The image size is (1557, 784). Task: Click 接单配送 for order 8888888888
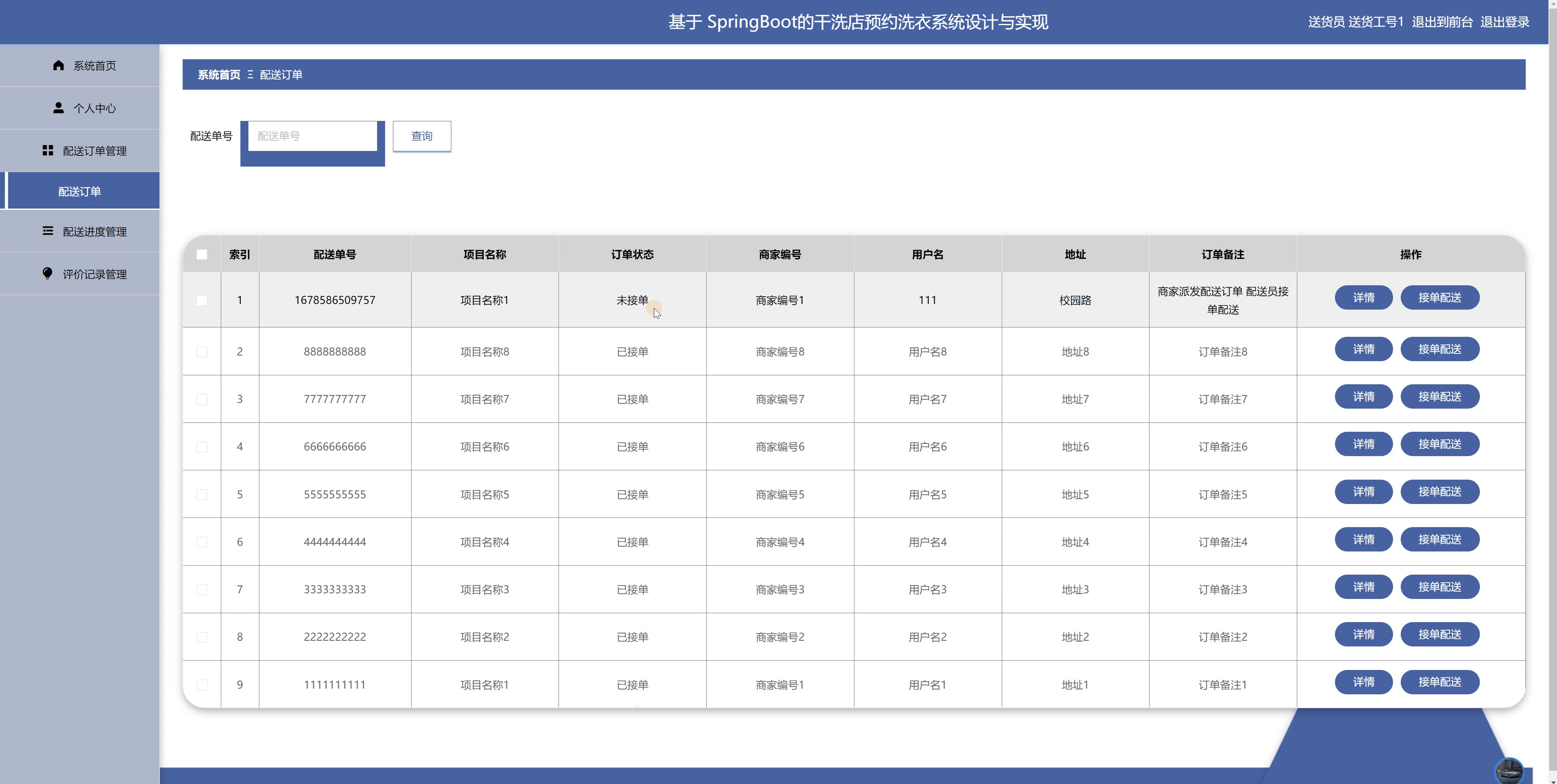tap(1440, 349)
